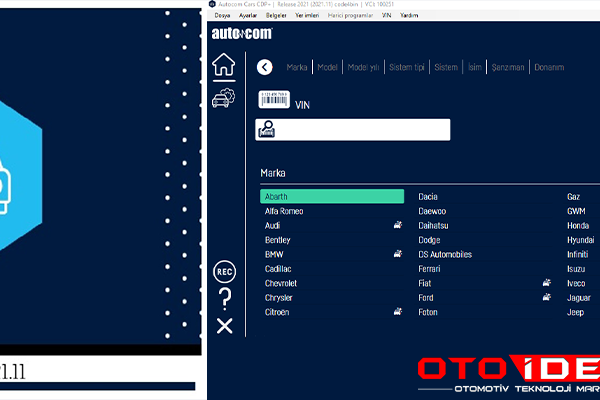Select the Daihatsu brand
600x400 pixels.
[x=433, y=225]
